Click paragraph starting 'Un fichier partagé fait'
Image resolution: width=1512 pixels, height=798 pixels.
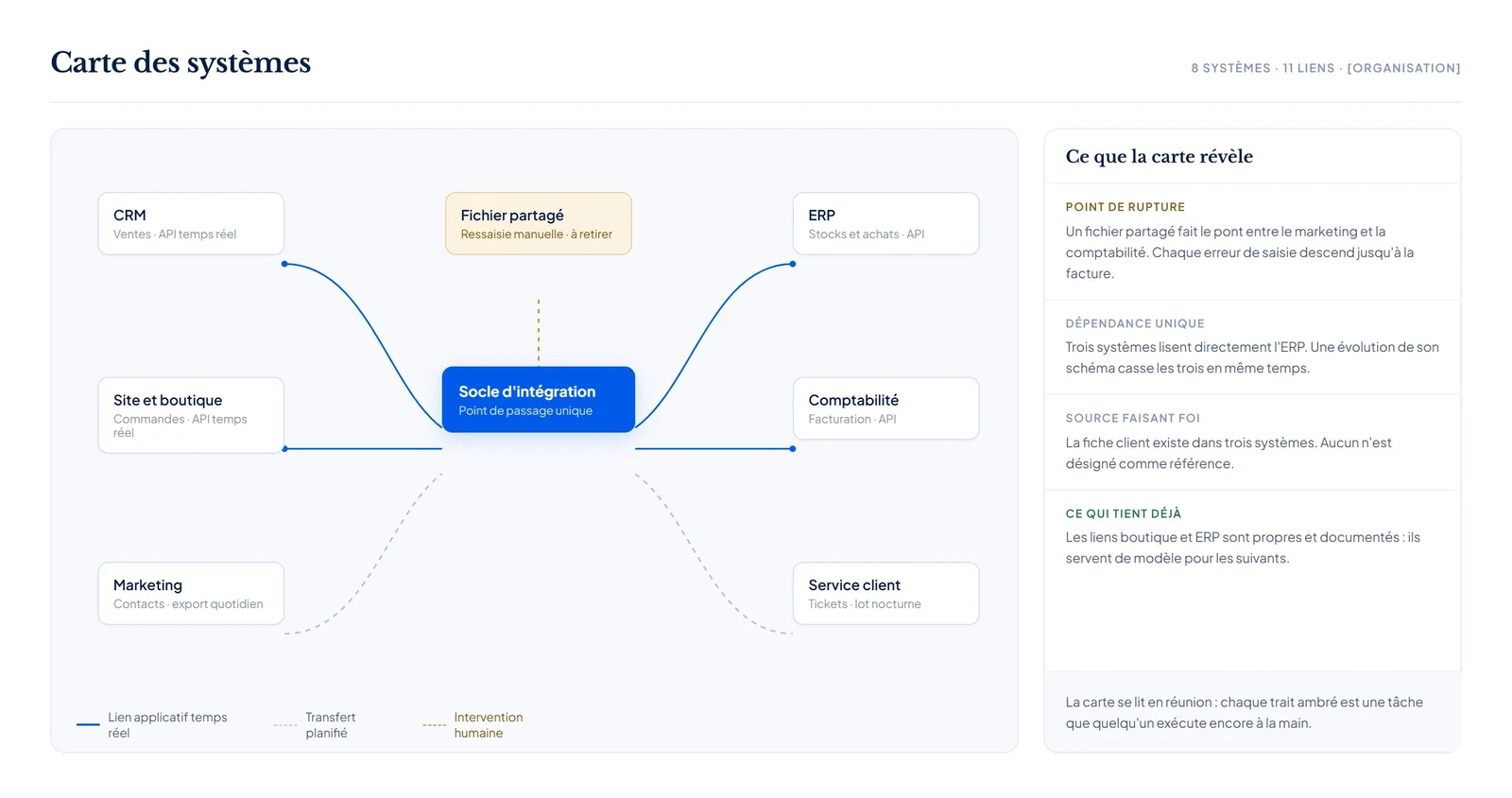1240,252
